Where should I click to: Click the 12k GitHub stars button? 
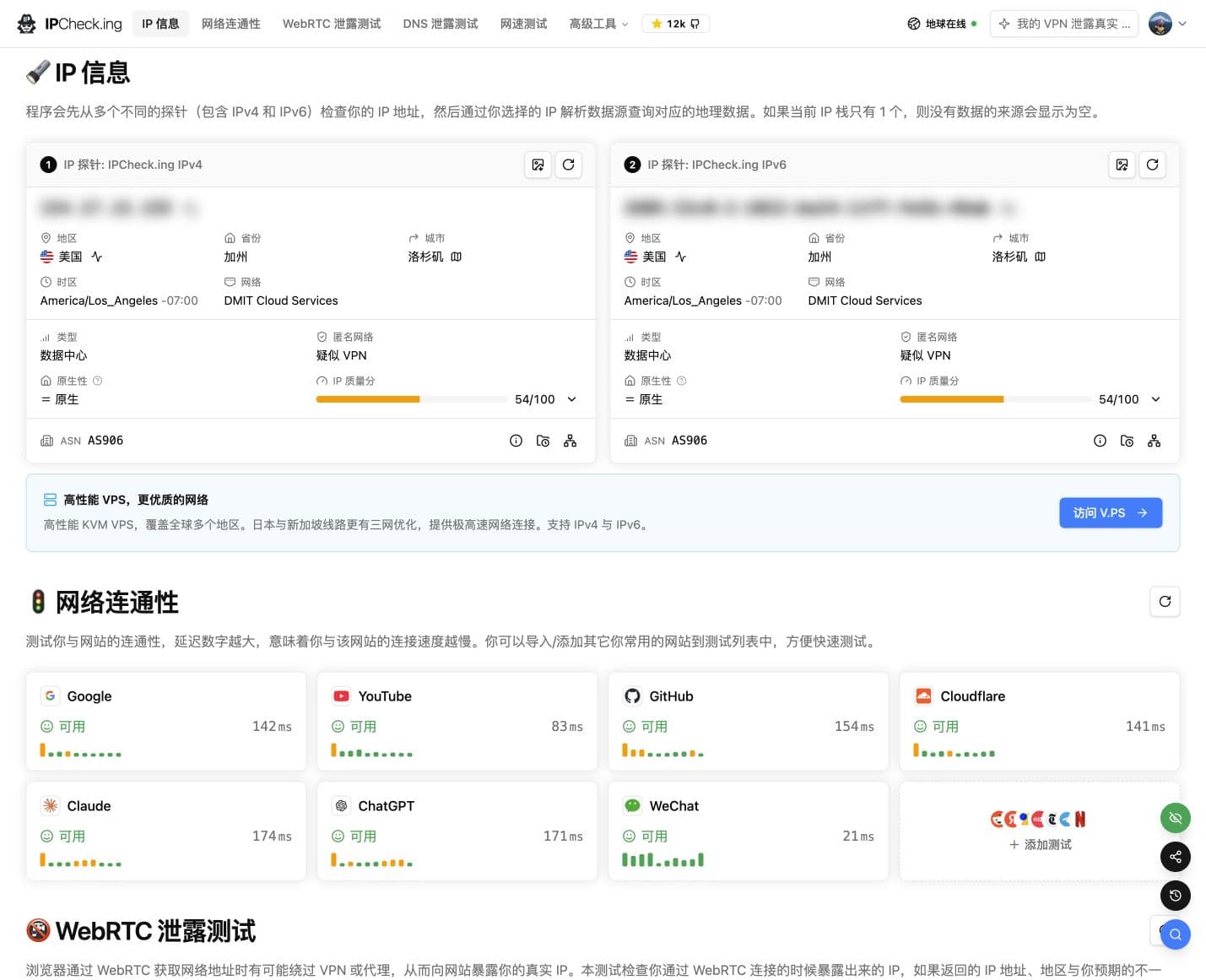coord(675,24)
